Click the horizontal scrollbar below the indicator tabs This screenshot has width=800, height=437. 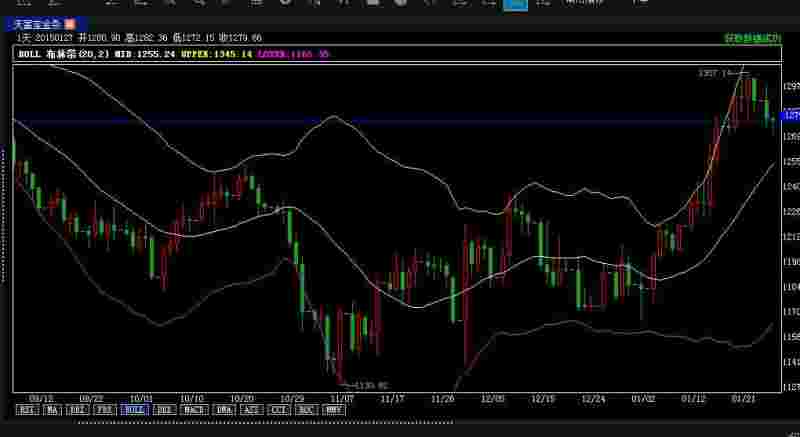(400, 421)
